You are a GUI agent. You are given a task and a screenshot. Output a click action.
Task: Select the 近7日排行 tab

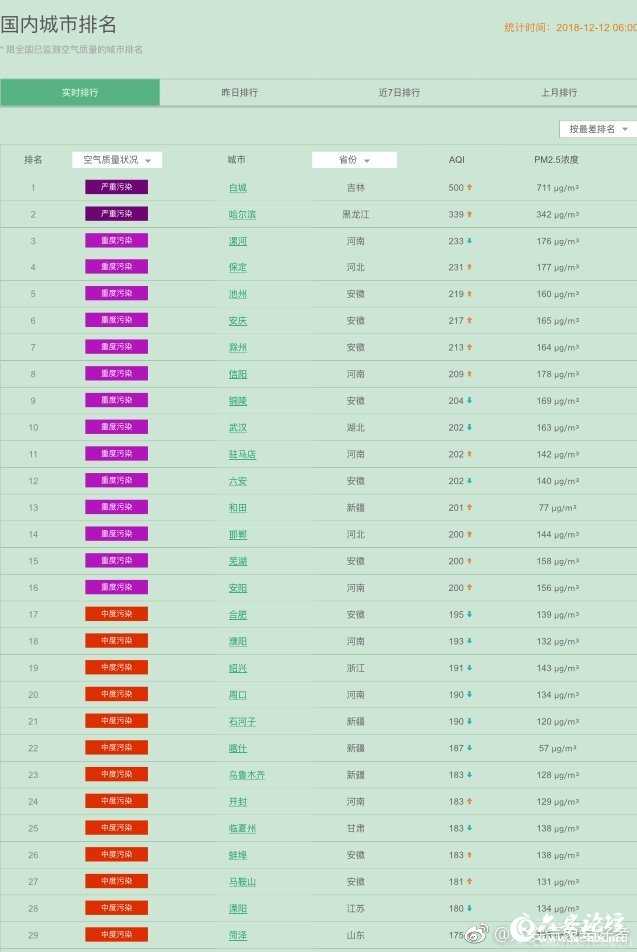399,93
